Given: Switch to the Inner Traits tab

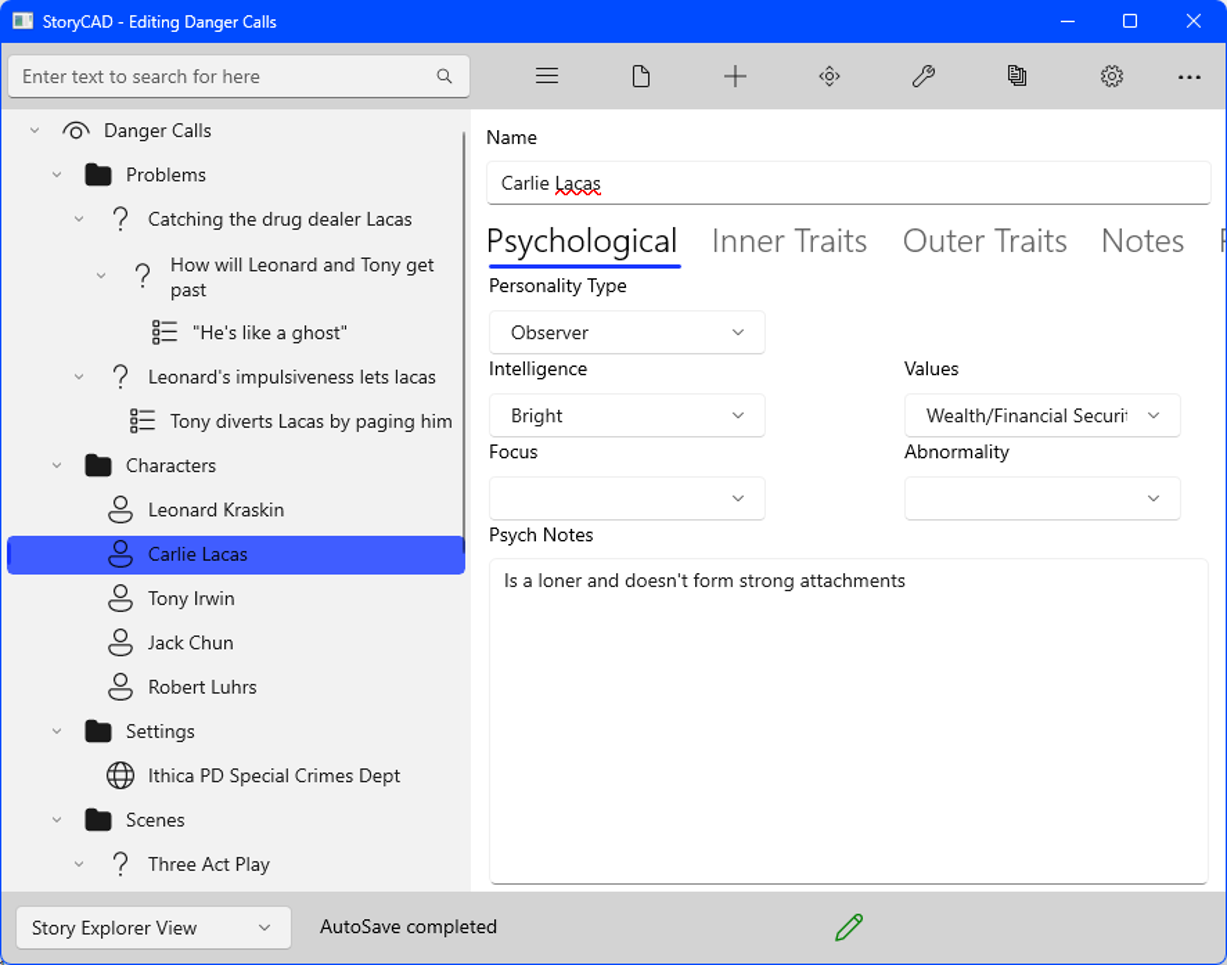Looking at the screenshot, I should 789,241.
